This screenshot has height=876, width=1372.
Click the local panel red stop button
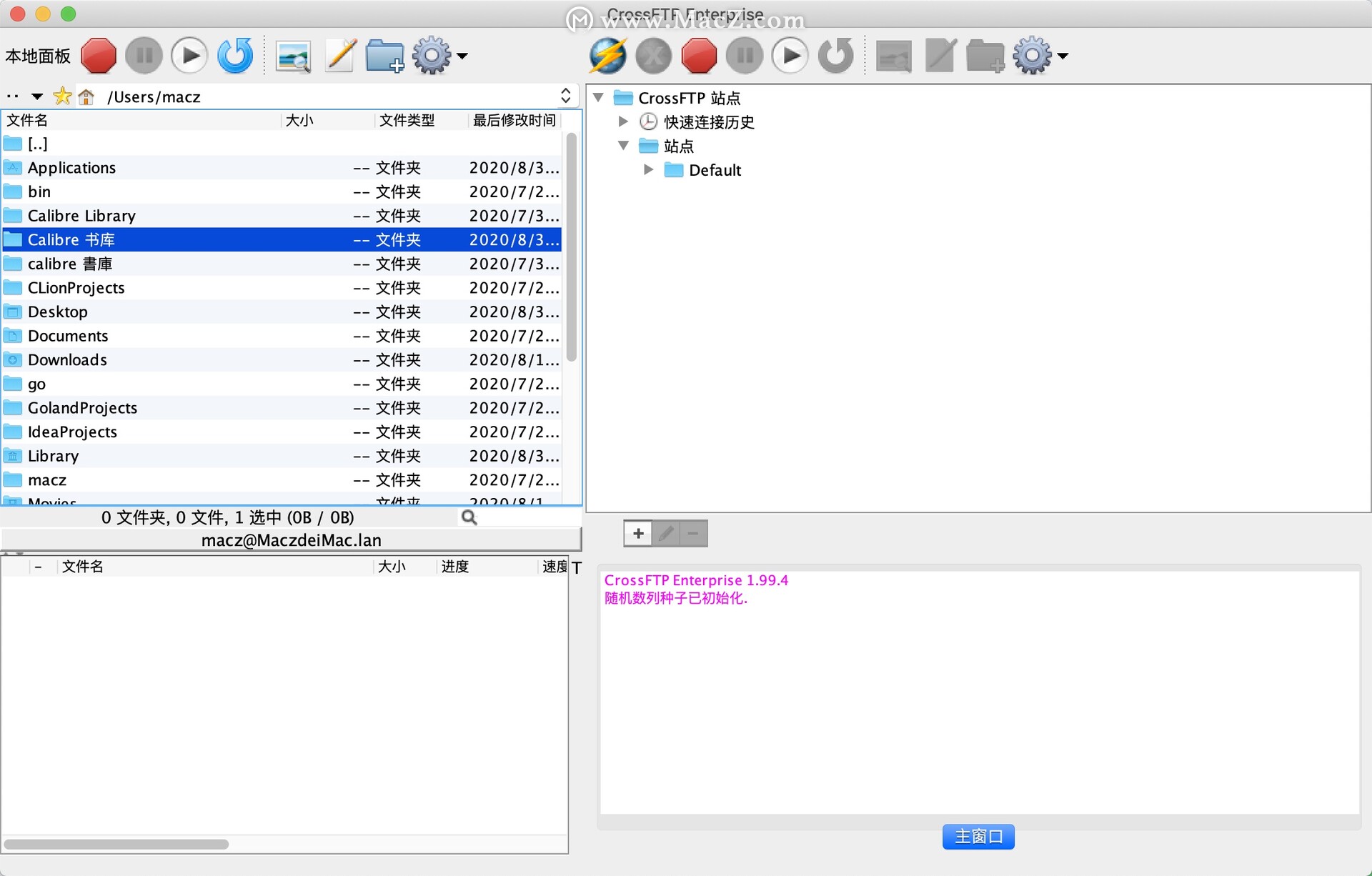pos(99,56)
